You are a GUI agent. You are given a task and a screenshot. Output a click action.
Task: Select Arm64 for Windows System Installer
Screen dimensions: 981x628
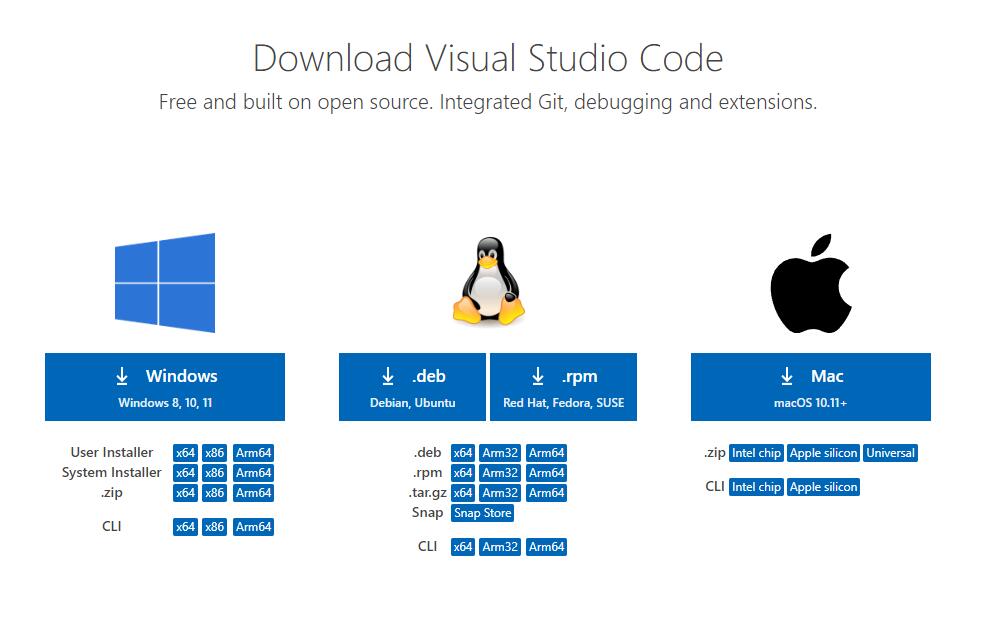click(253, 473)
